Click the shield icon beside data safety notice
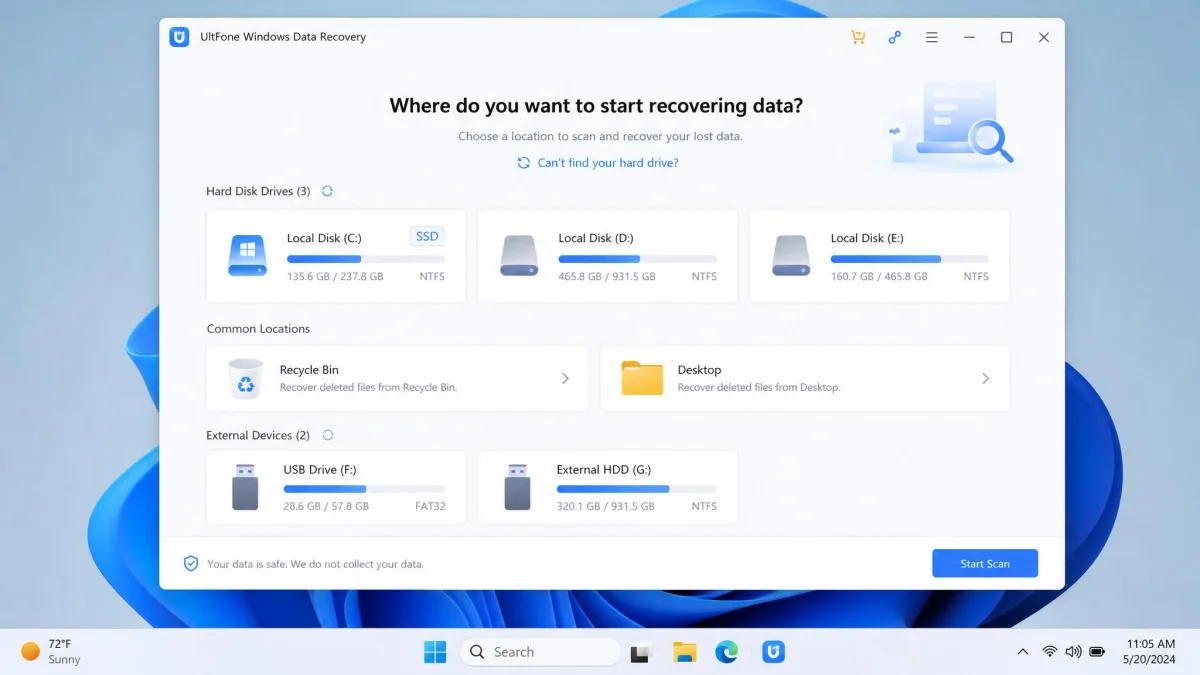The height and width of the screenshot is (675, 1200). tap(191, 564)
